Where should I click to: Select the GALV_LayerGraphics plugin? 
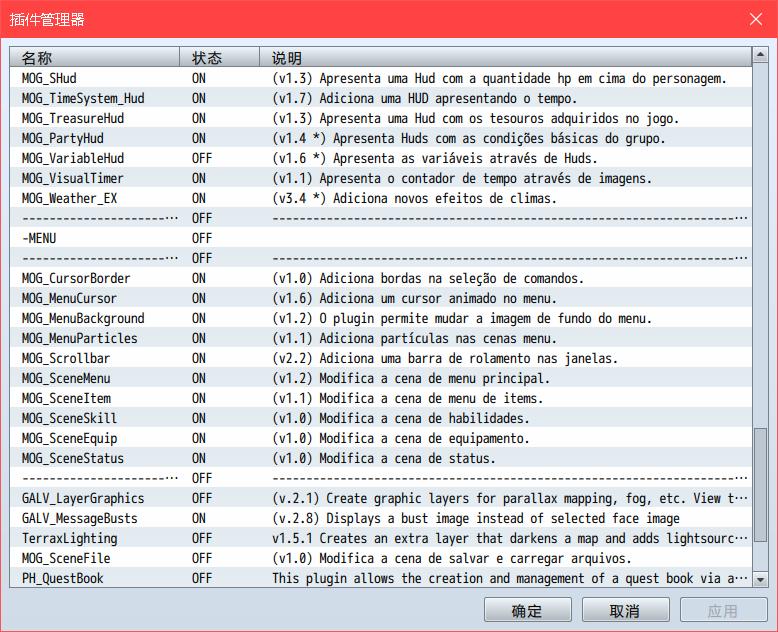point(381,498)
